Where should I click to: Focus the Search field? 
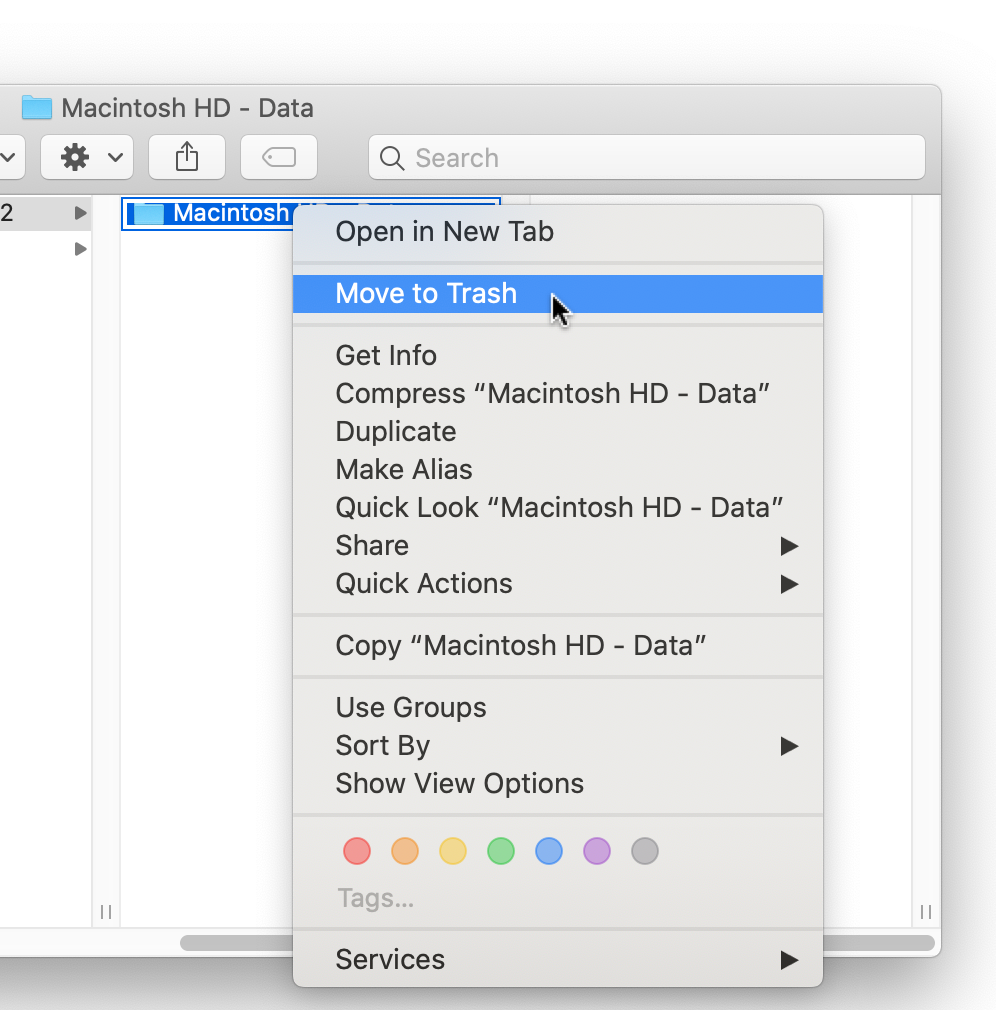[647, 157]
